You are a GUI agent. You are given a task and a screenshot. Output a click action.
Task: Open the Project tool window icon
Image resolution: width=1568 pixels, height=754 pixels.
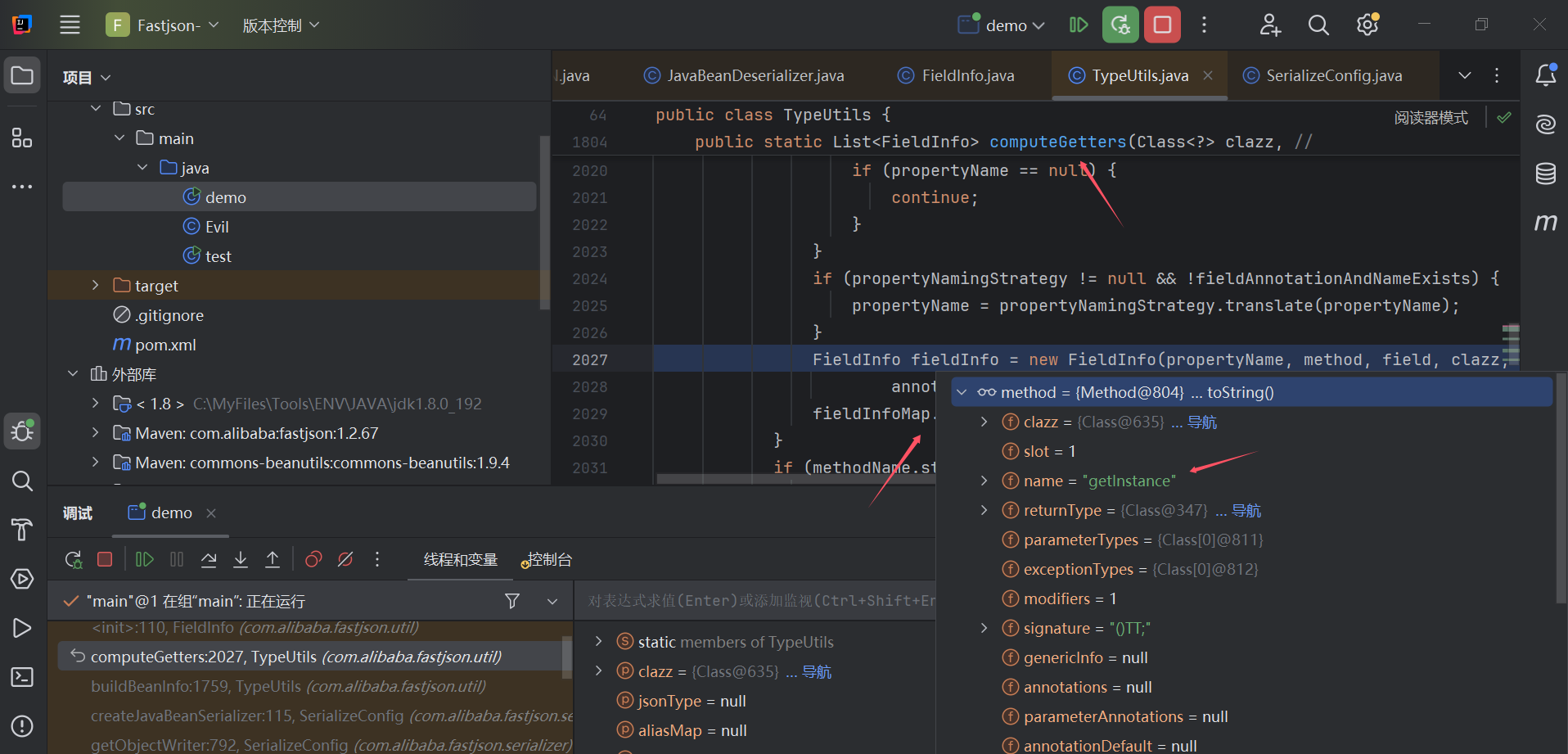22,76
